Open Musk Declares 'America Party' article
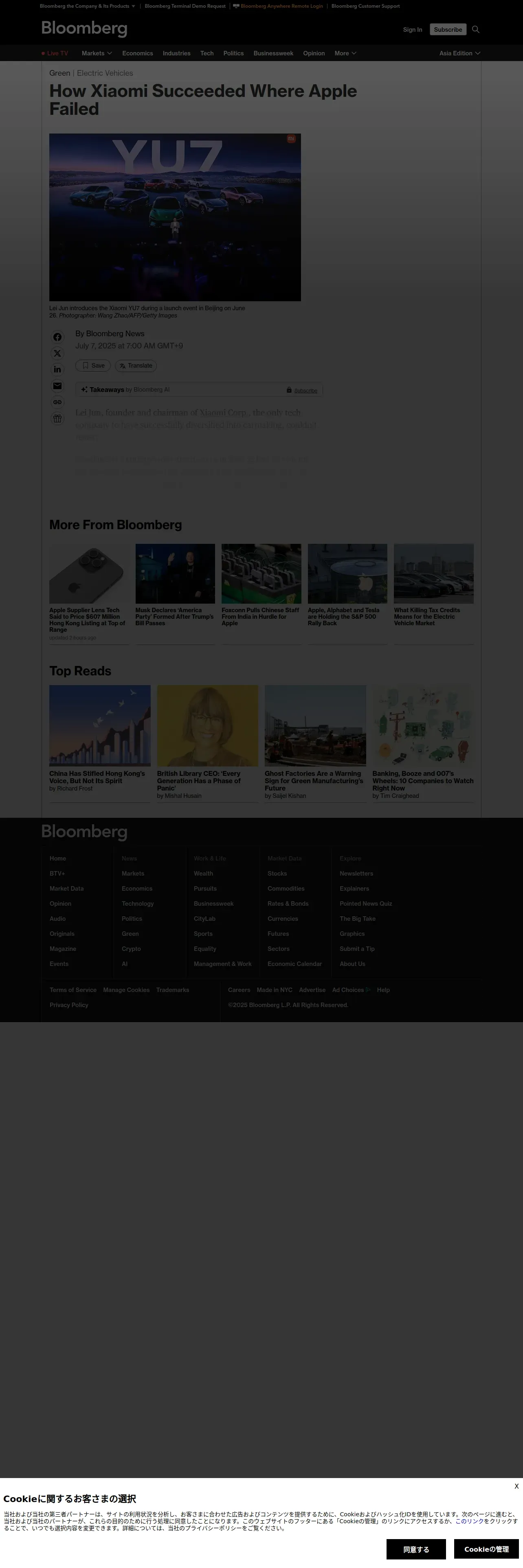The width and height of the screenshot is (523, 1568). click(174, 617)
